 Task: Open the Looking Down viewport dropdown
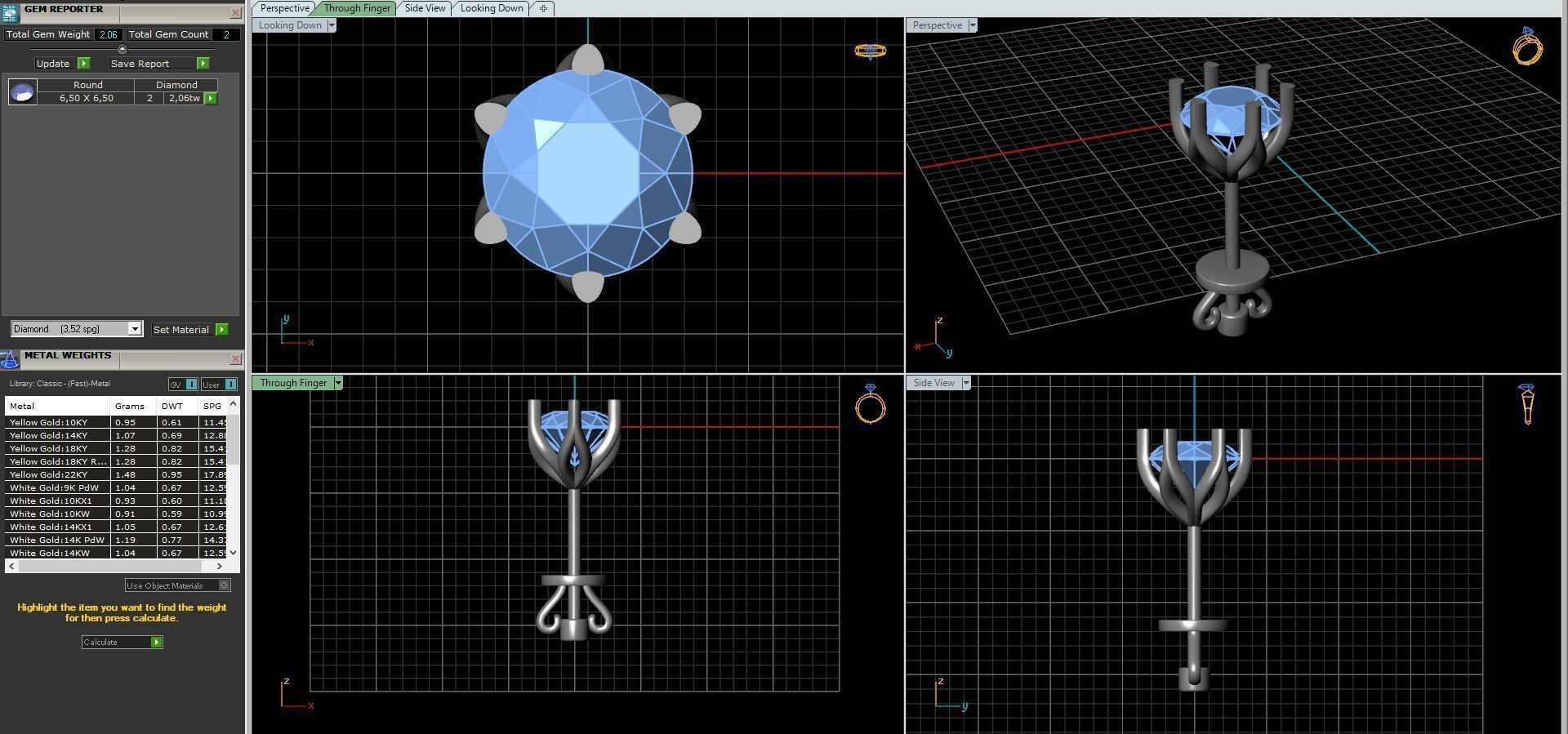[x=332, y=25]
